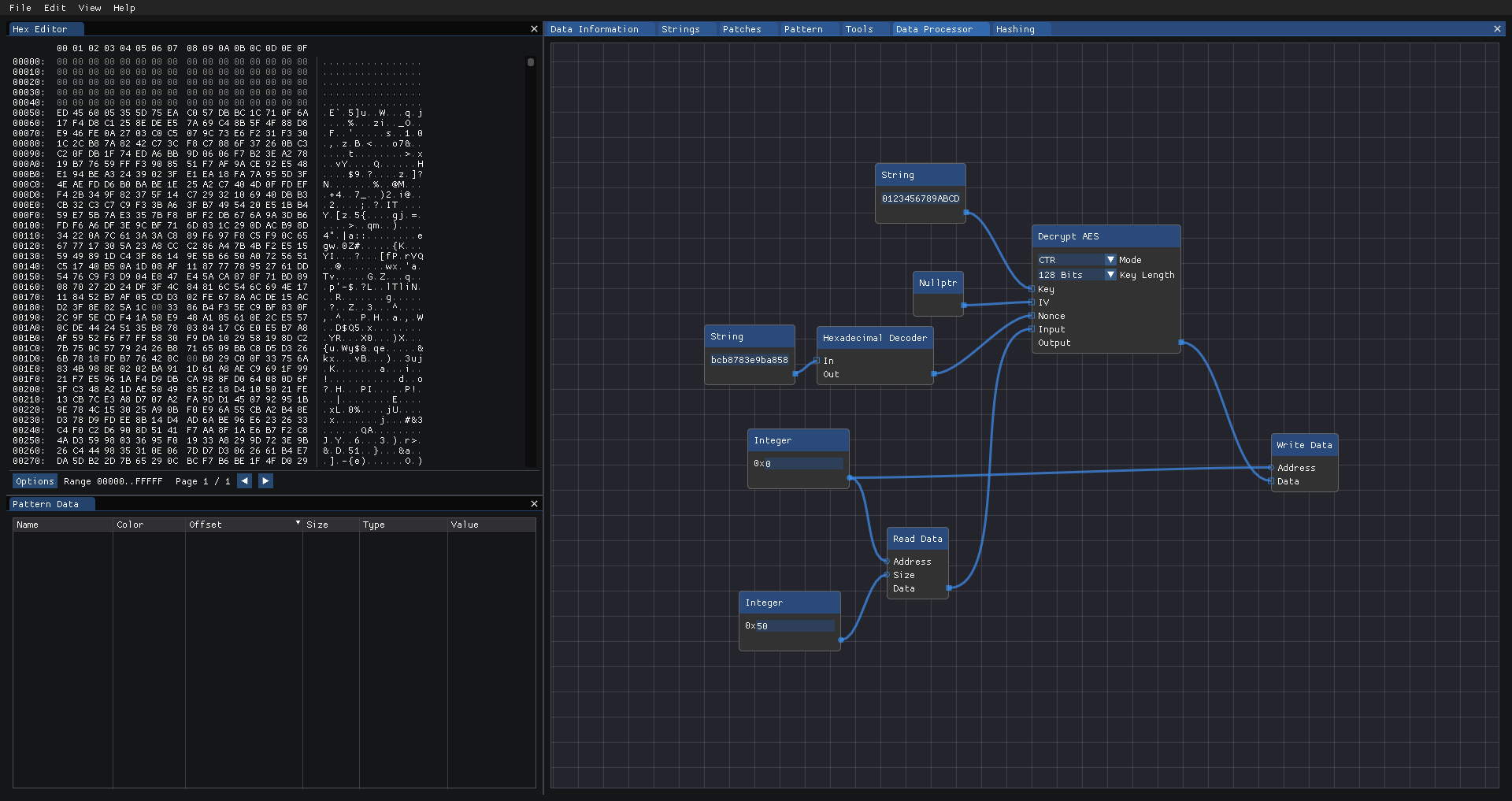Click the String field containing 0123456789ABCD
Image resolution: width=1512 pixels, height=801 pixels.
pos(920,198)
